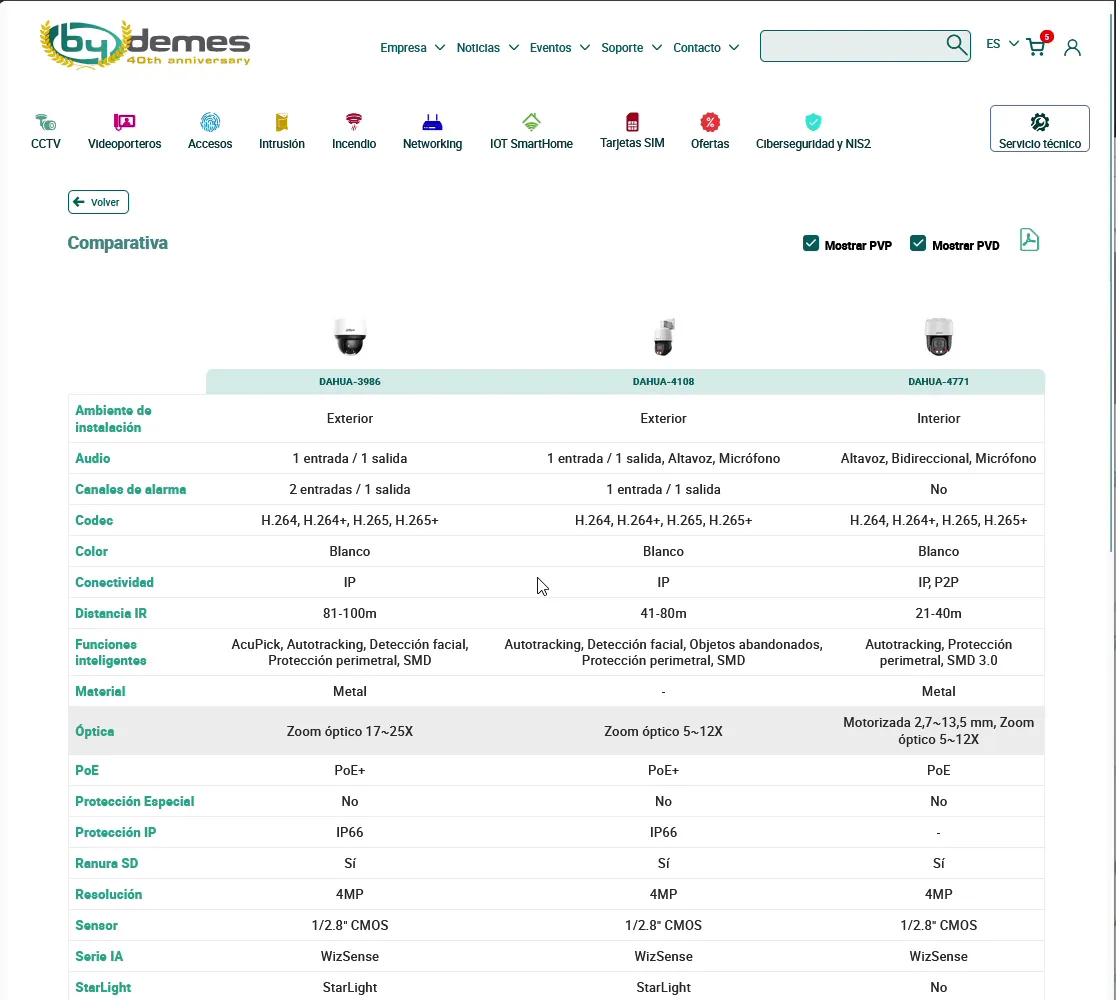Viewport: 1116px width, 1000px height.
Task: Click the Ambiente de instalación label
Action: (x=113, y=419)
